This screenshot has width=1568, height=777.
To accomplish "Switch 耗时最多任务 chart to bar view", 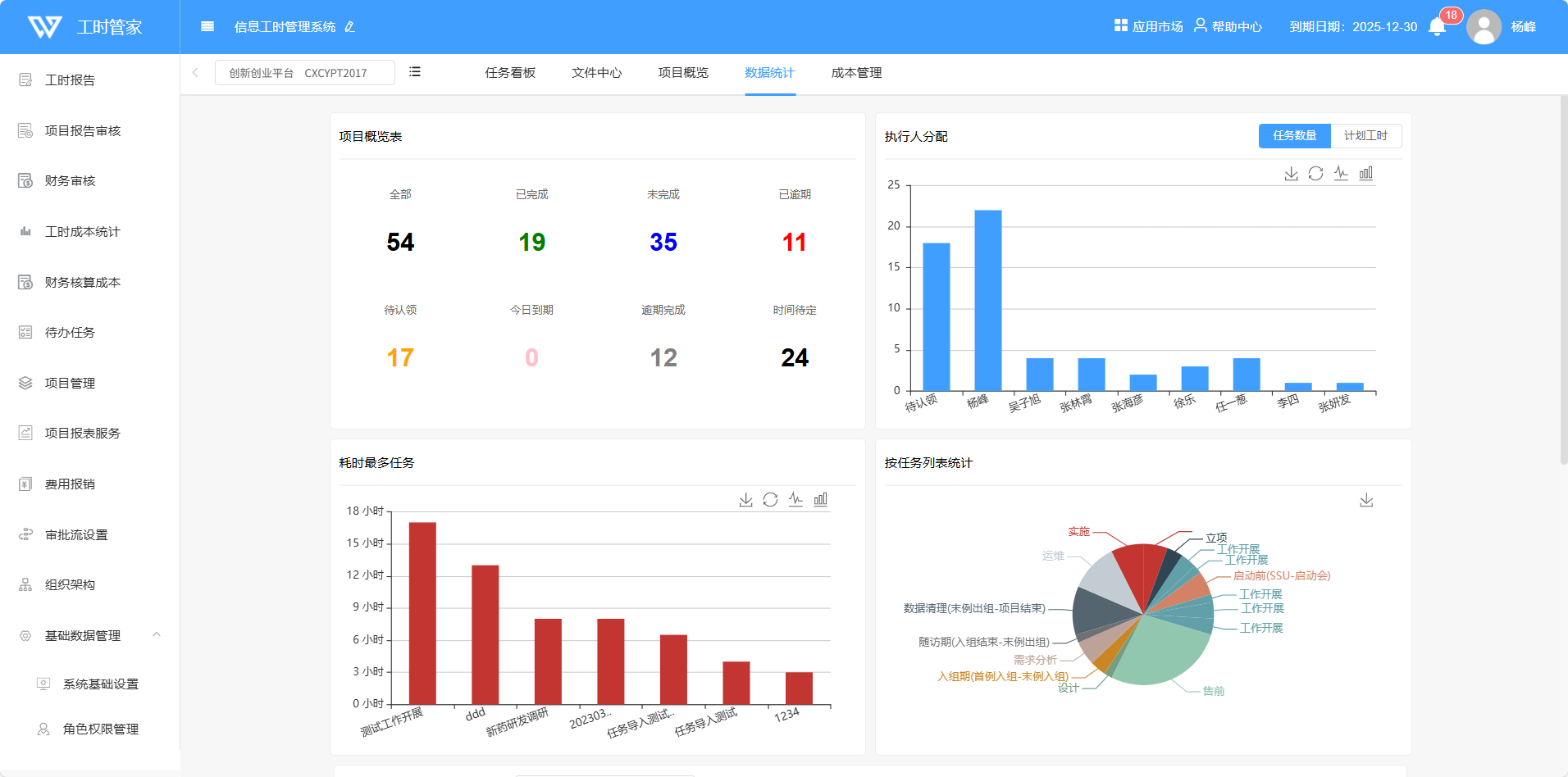I will [820, 500].
